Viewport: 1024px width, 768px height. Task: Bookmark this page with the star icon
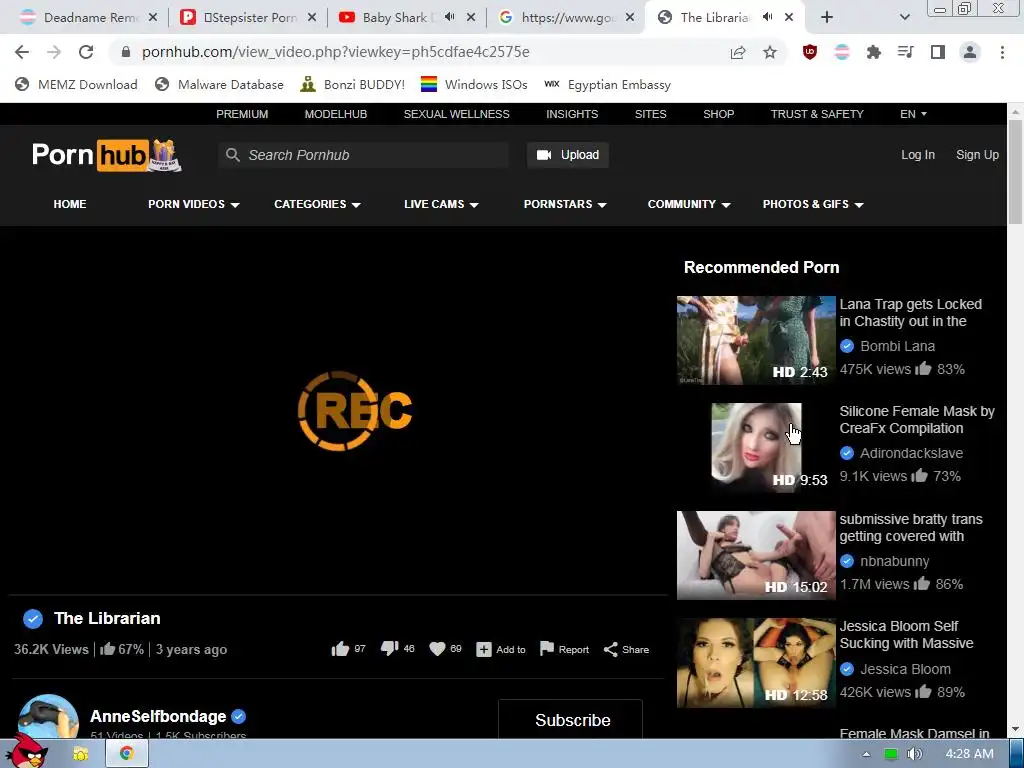(770, 52)
